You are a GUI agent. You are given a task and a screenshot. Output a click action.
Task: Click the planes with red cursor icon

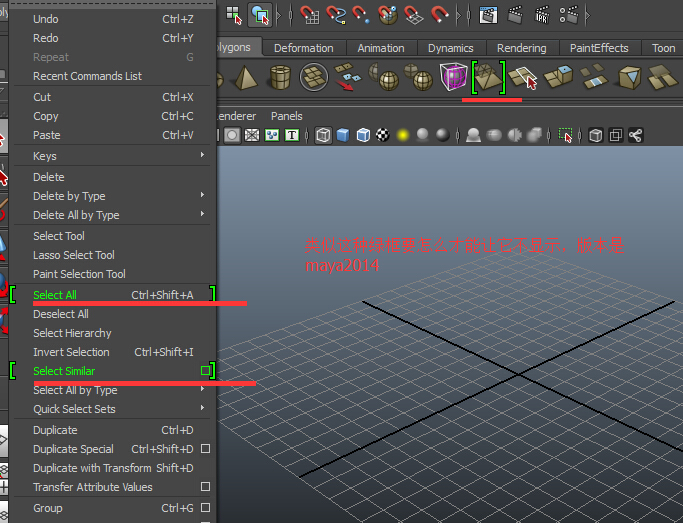[523, 78]
